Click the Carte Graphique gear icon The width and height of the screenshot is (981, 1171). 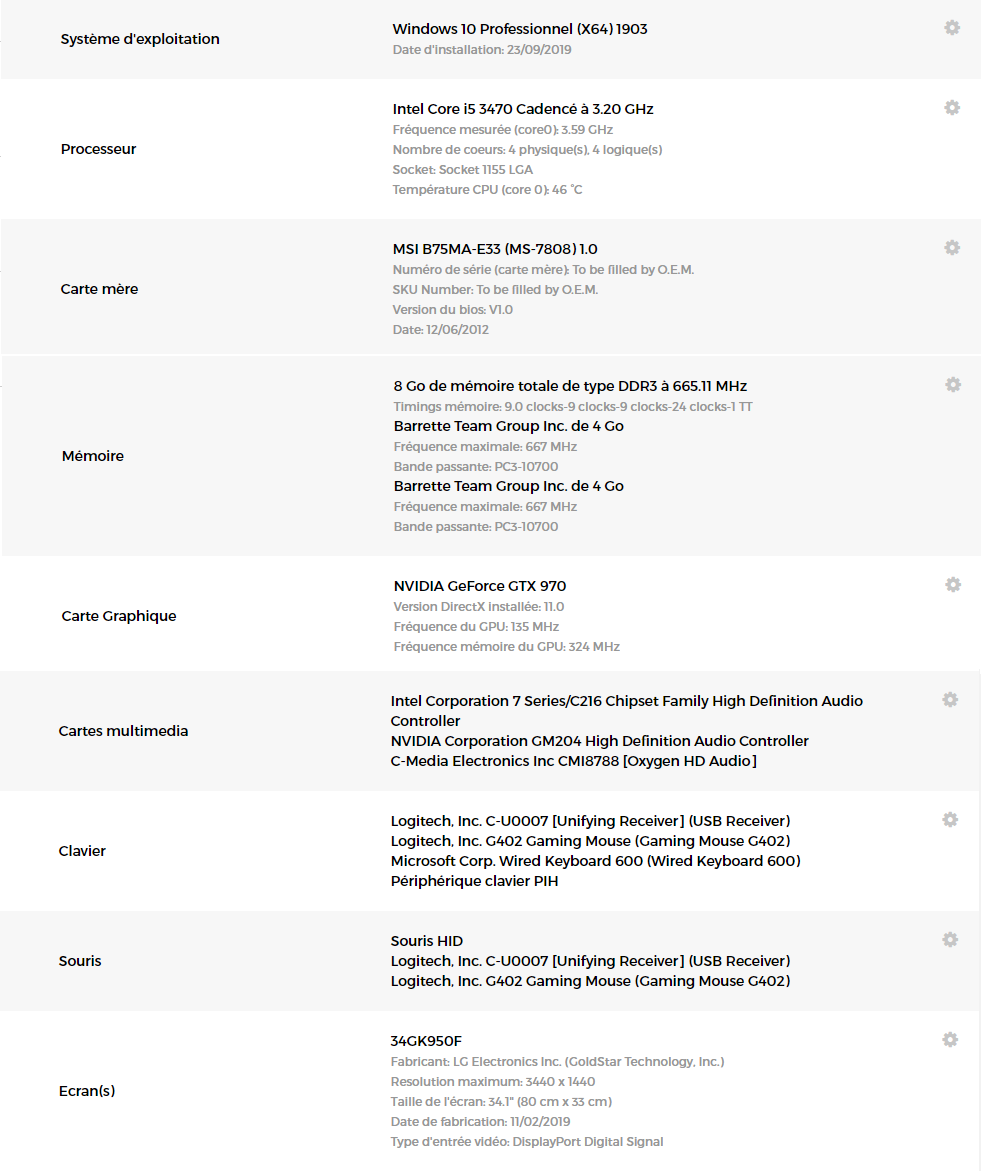pyautogui.click(x=953, y=585)
